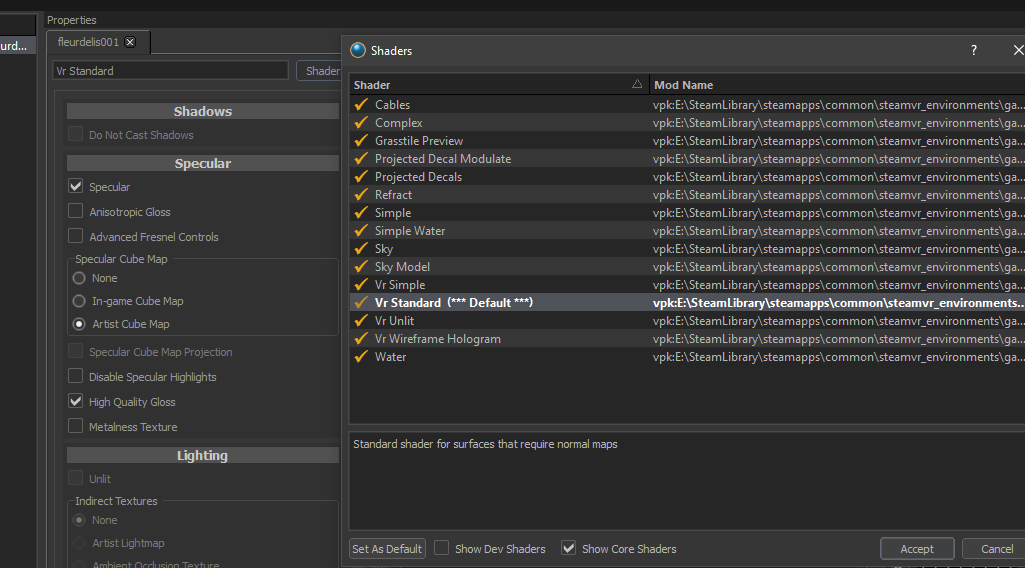Select the Complex shader row
The width and height of the screenshot is (1025, 568).
(687, 122)
